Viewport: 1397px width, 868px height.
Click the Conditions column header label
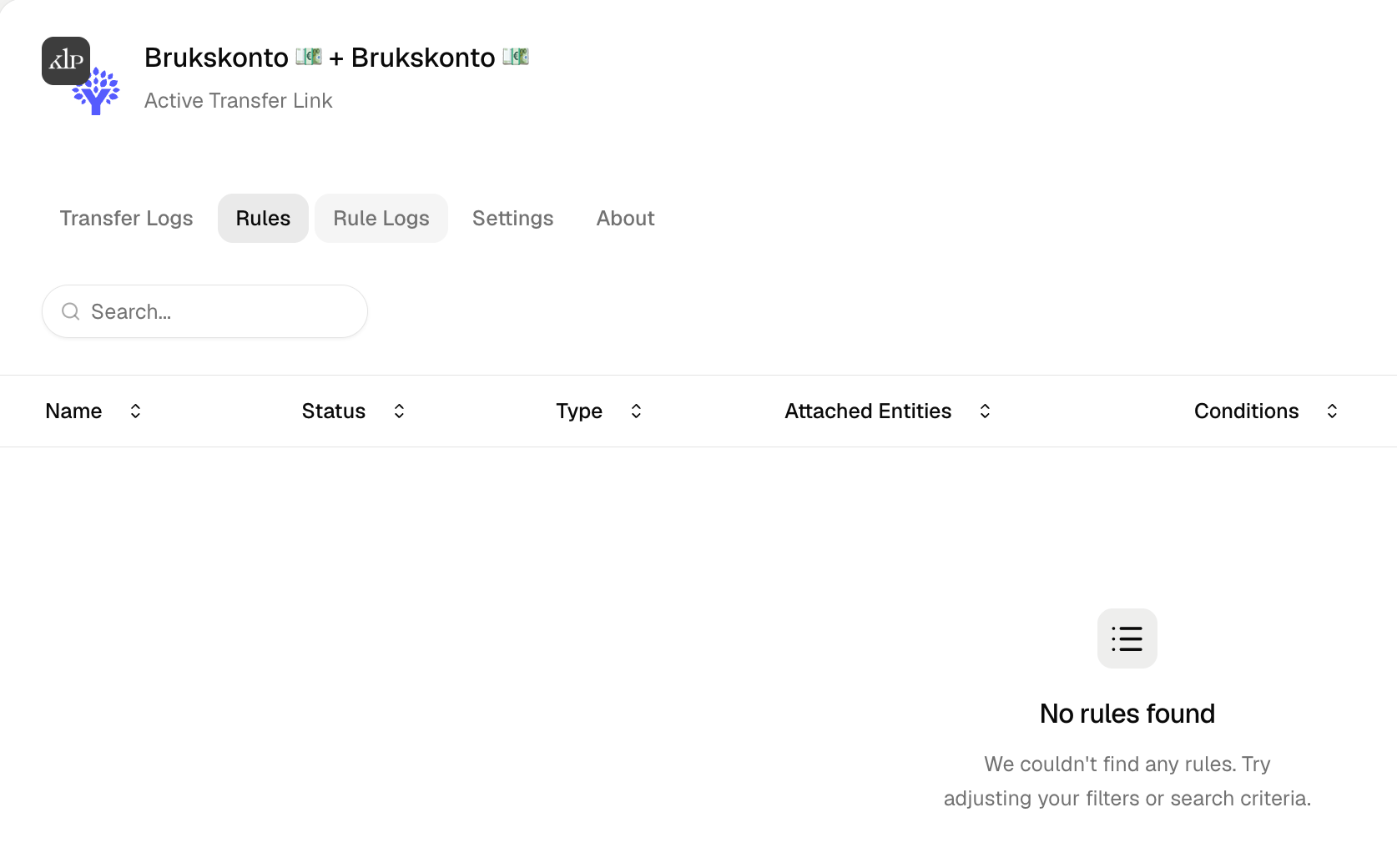tap(1247, 411)
